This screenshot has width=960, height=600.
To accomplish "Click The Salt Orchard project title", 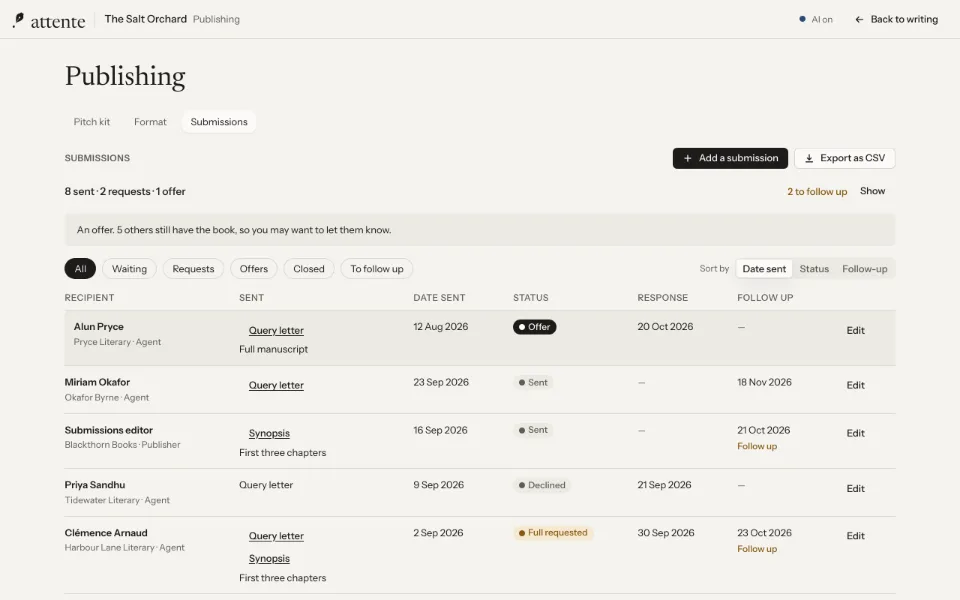I will coord(146,19).
